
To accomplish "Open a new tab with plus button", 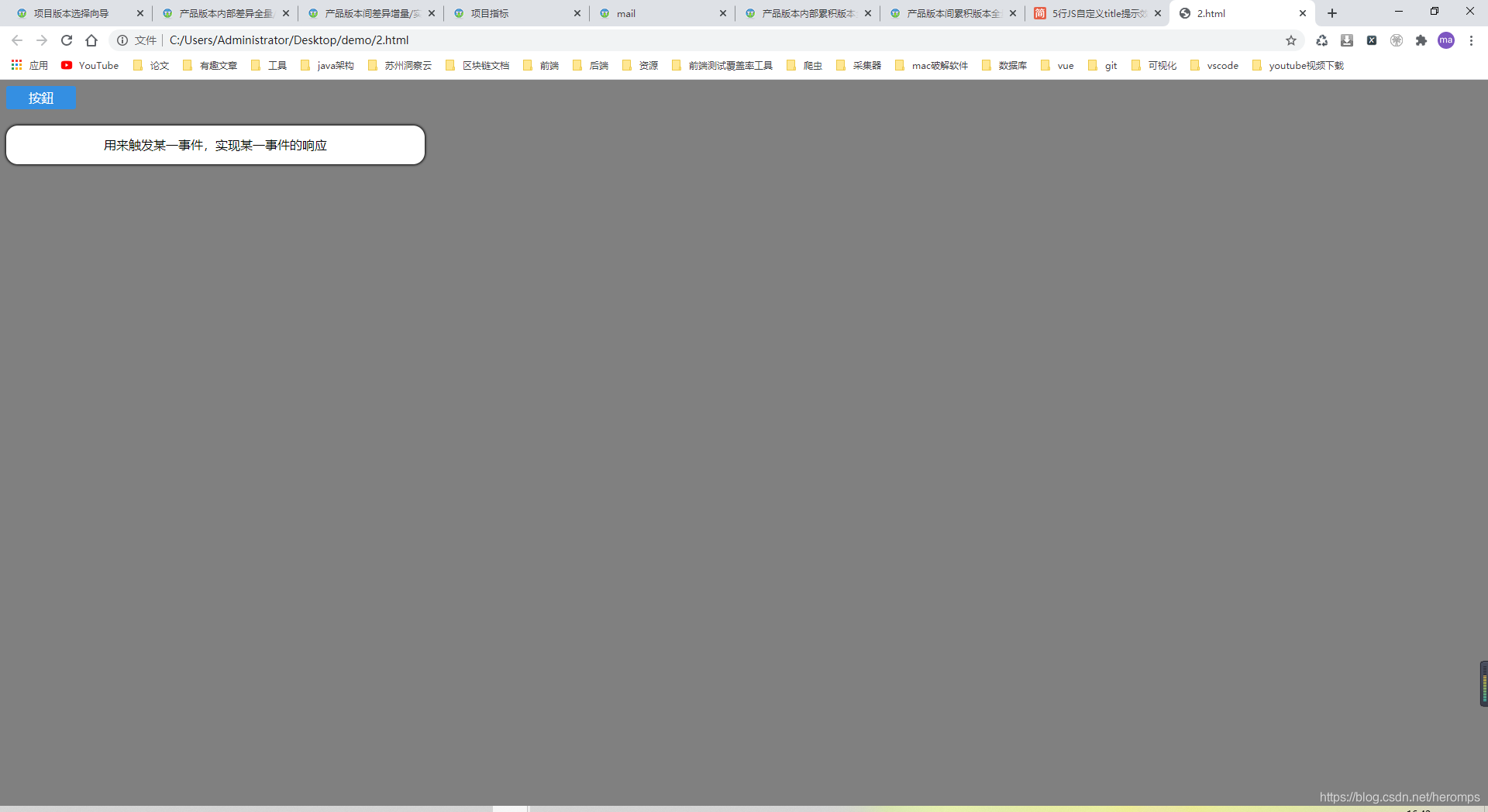I will (x=1332, y=13).
